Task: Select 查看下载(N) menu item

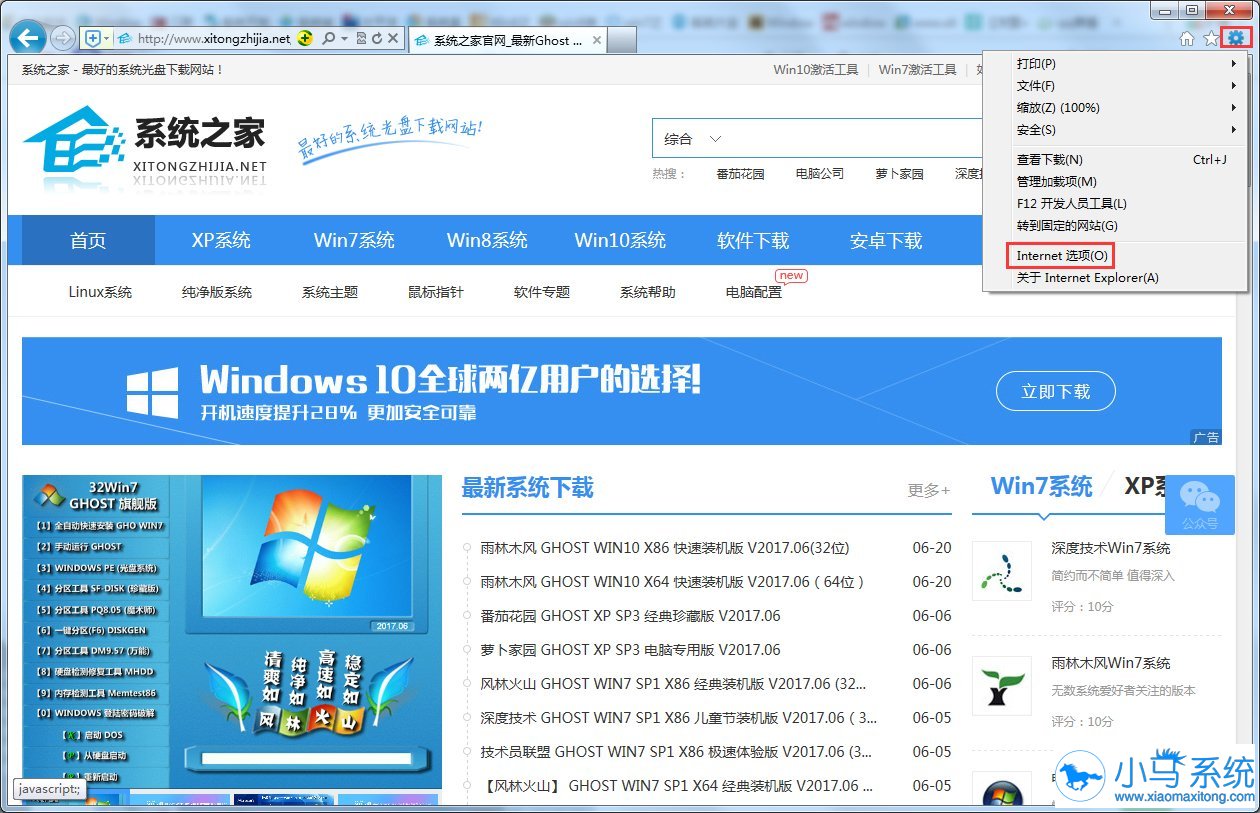Action: pos(1115,160)
